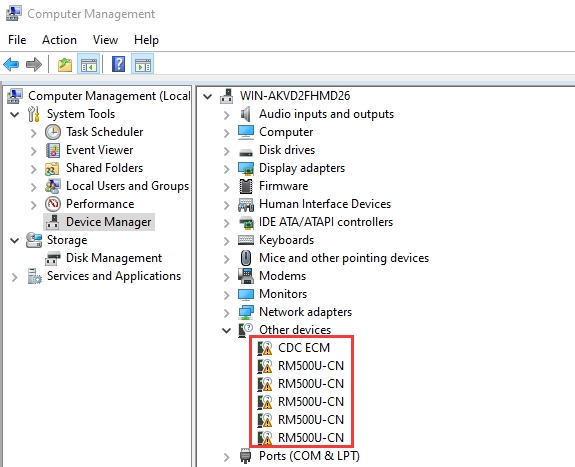Image resolution: width=575 pixels, height=467 pixels.
Task: Open the View menu
Action: 105,40
